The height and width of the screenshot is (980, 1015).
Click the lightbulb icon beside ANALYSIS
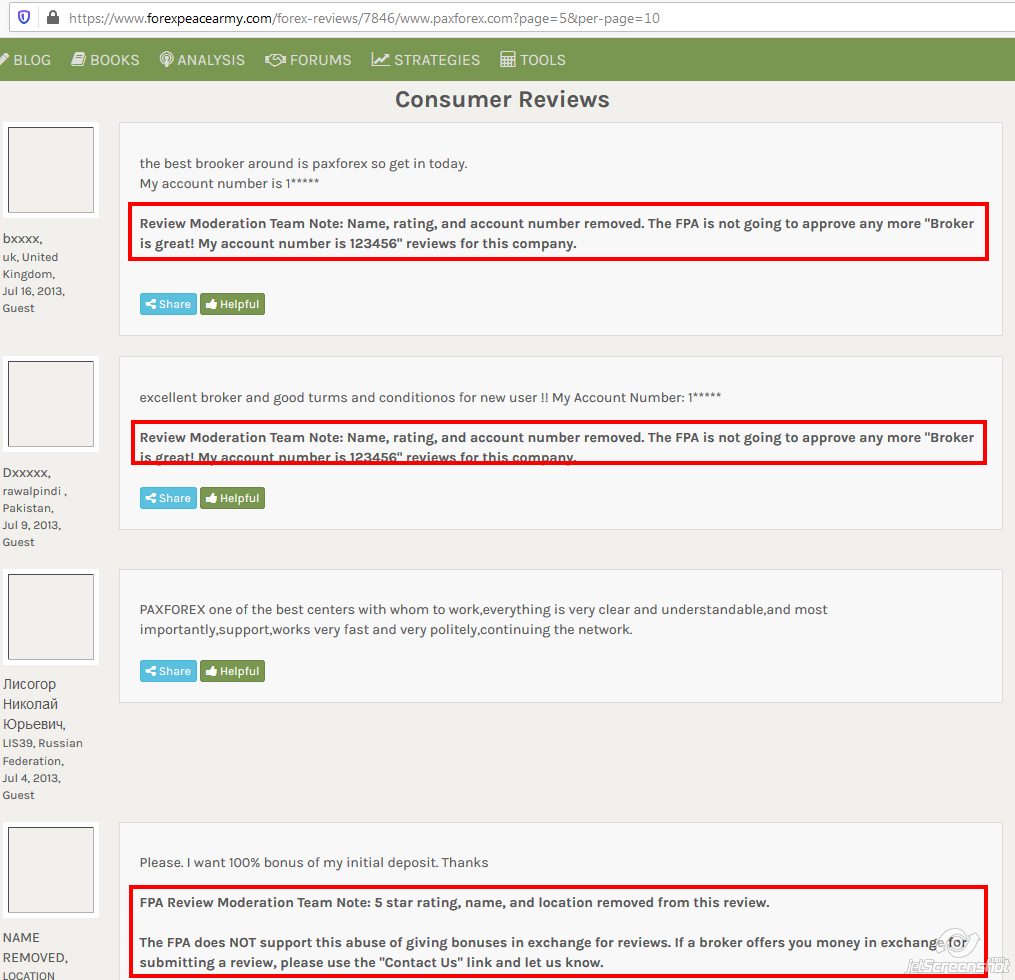(166, 60)
